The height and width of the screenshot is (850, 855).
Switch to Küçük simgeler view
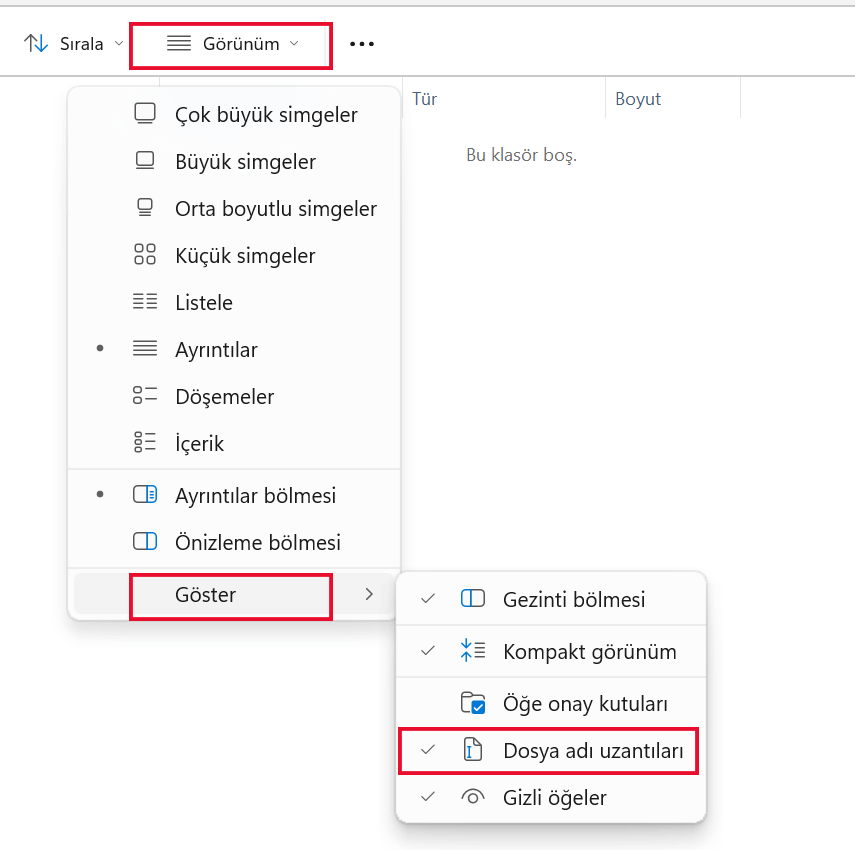234,255
